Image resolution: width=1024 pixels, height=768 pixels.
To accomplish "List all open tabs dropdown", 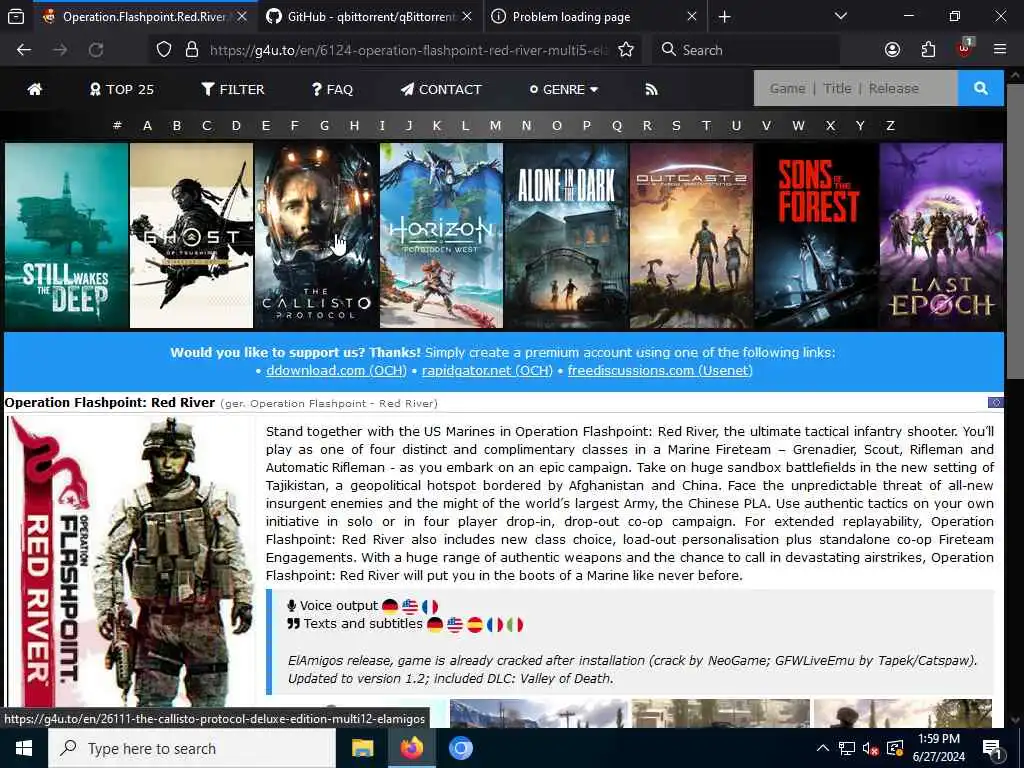I will (841, 16).
